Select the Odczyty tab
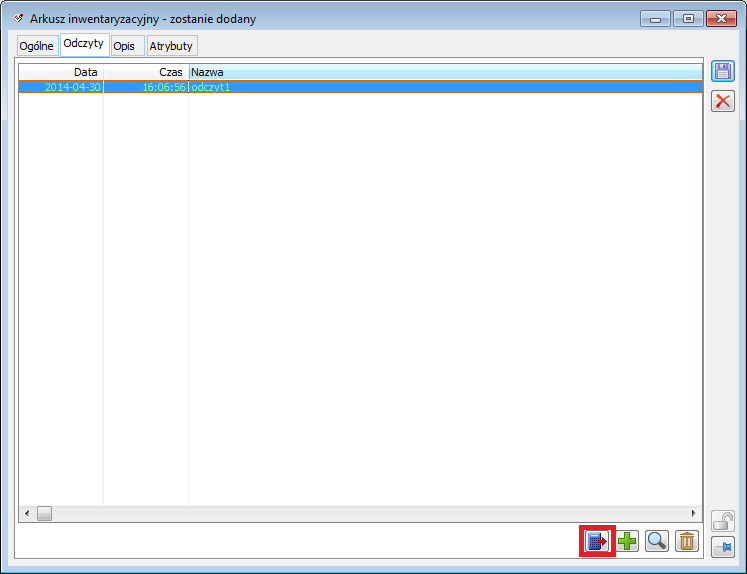Image resolution: width=747 pixels, height=574 pixels. 84,44
